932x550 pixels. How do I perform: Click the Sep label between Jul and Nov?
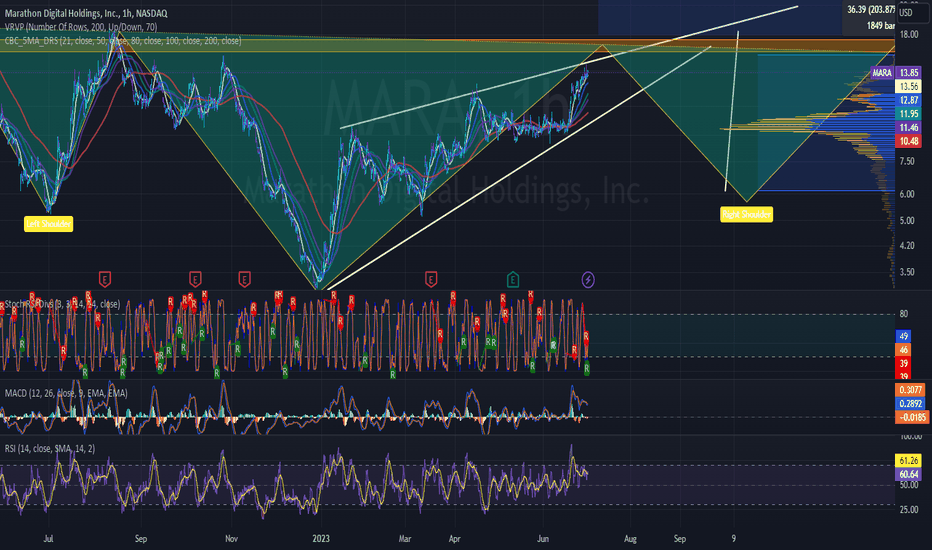coord(140,539)
